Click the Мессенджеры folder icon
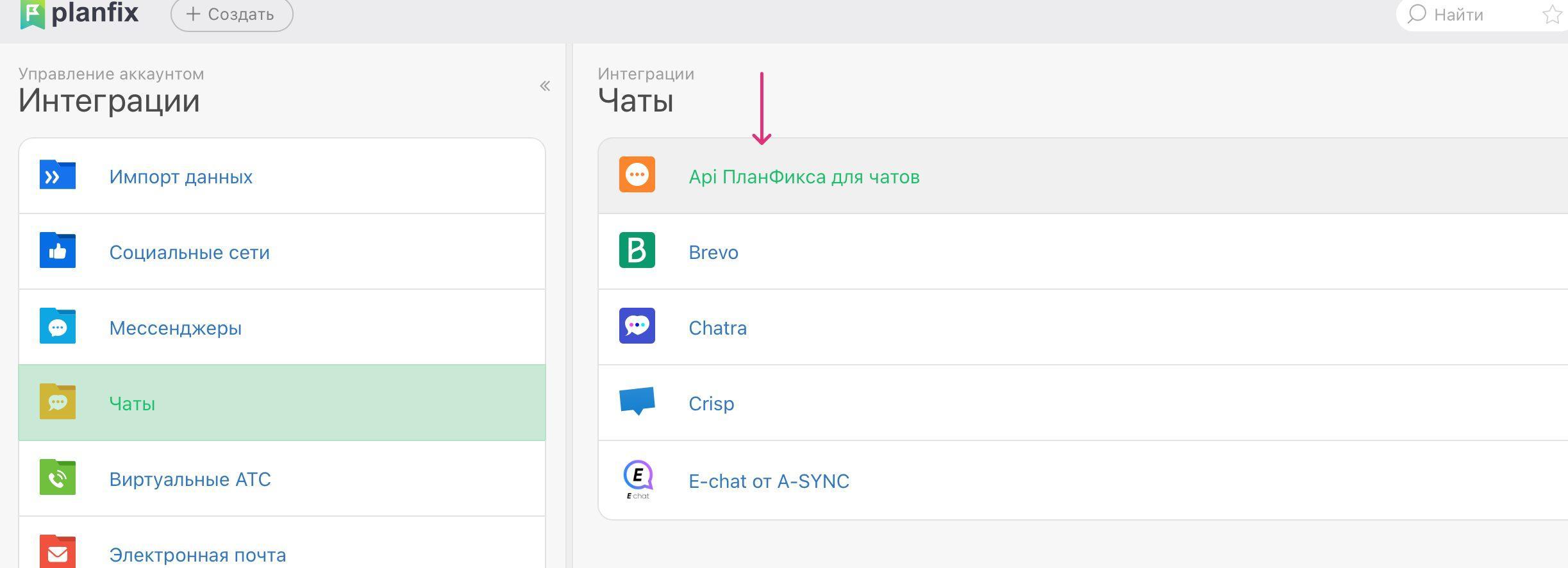 coord(58,326)
